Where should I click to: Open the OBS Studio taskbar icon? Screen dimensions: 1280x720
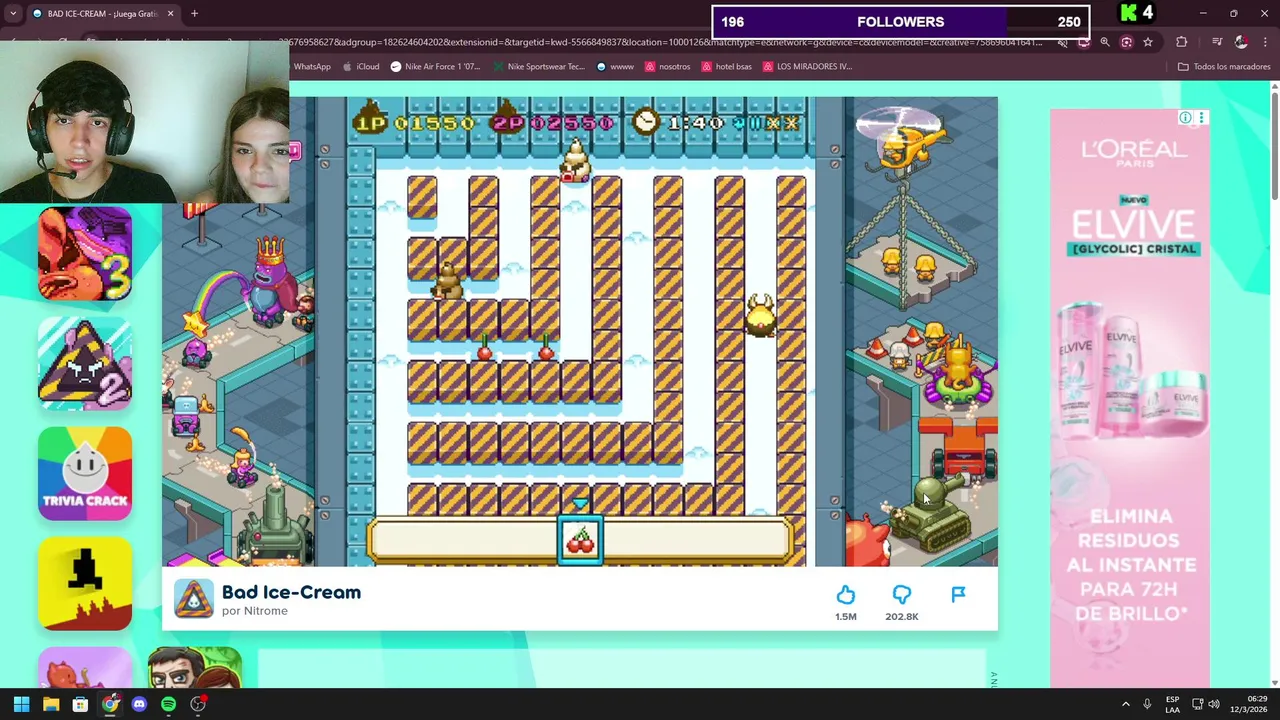(198, 705)
